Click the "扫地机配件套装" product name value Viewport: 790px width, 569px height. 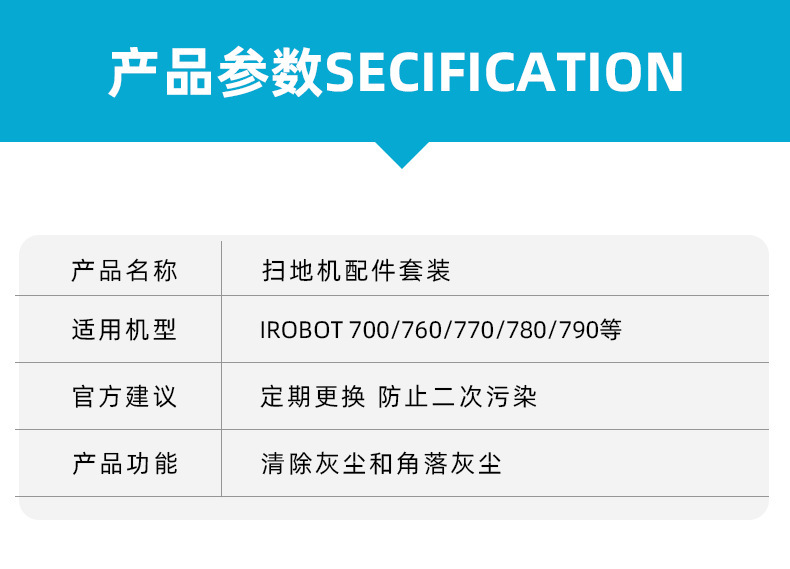(356, 270)
